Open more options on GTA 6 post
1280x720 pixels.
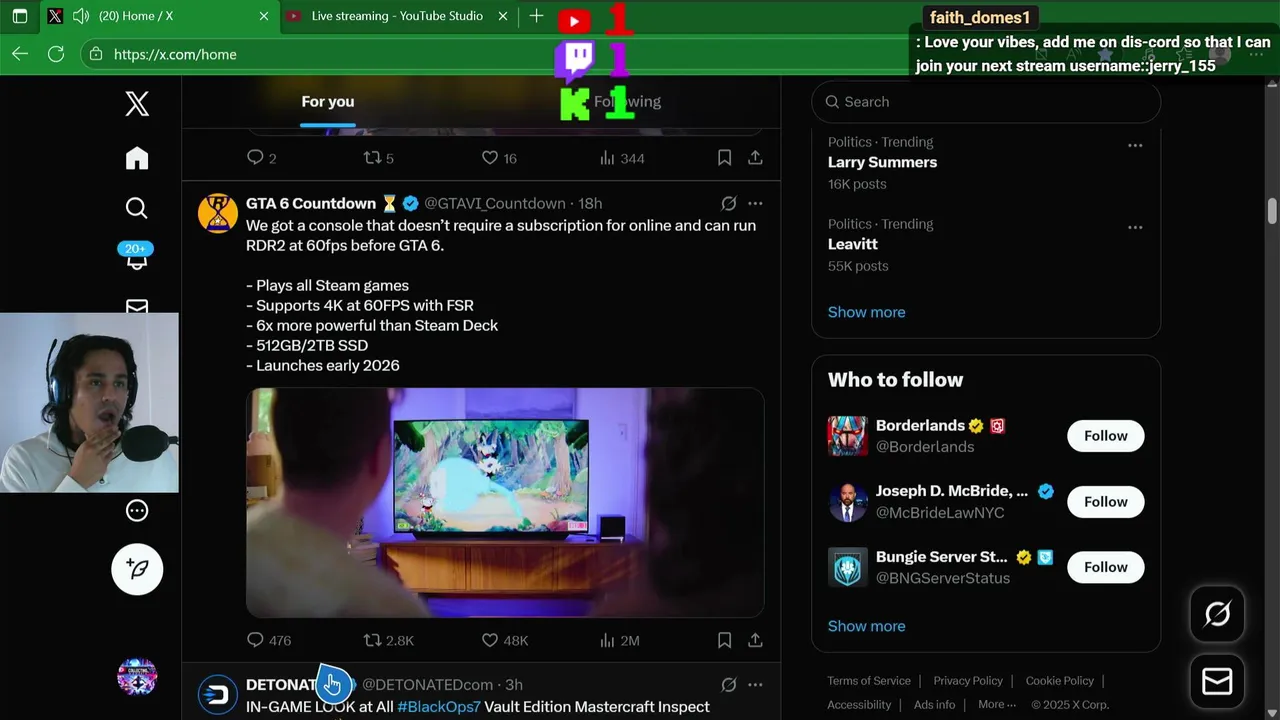coord(755,203)
